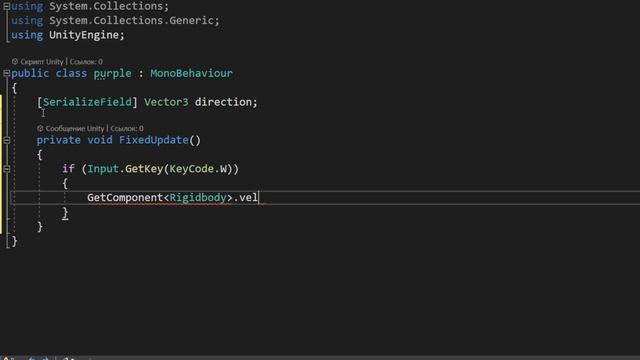Click the GetKey method call

(144, 169)
